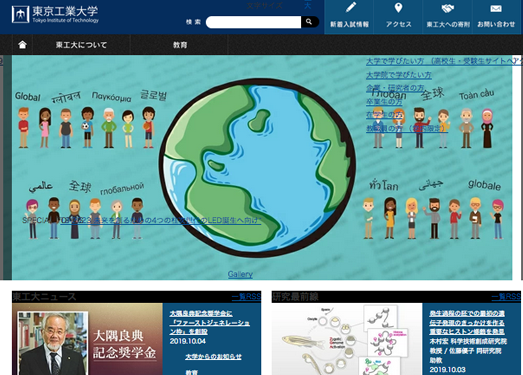Open the 東工大について menu

coord(81,45)
